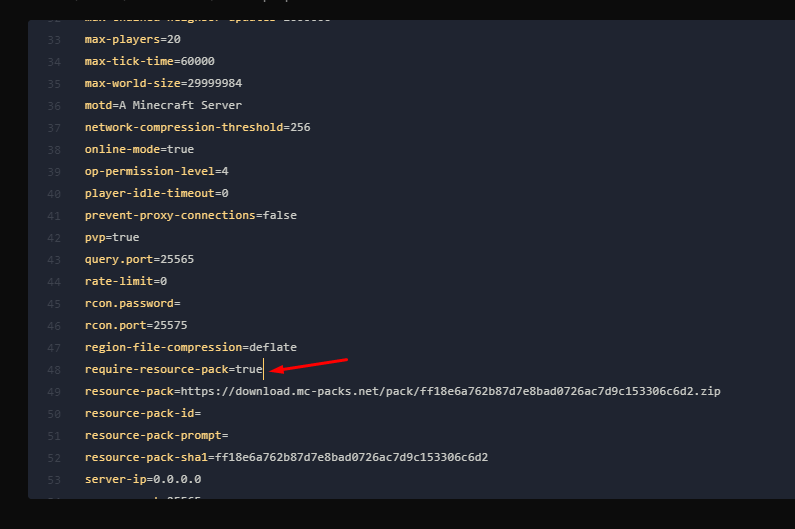Place cursor after resource-pack-id= on line 50
Screen dimensions: 795x529
pos(202,413)
